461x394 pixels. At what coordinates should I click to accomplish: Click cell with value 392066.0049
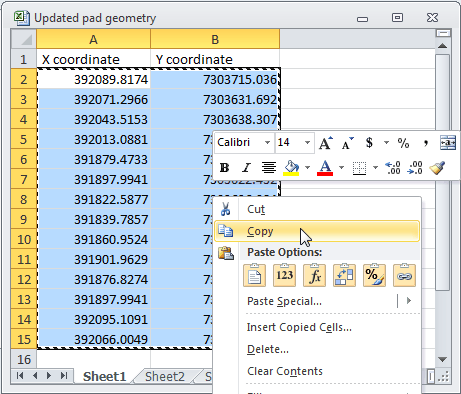point(93,339)
